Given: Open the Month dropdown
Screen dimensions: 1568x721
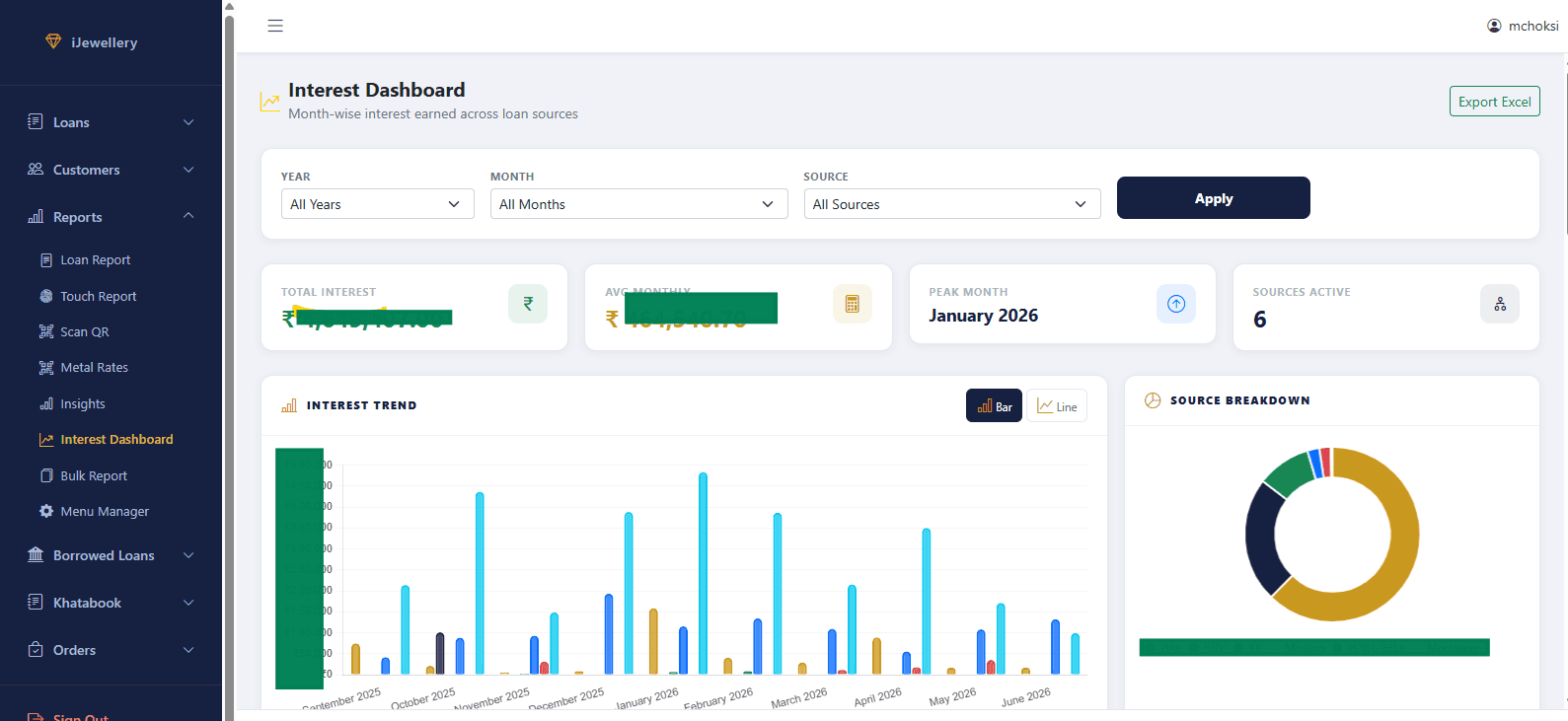Looking at the screenshot, I should 638,204.
